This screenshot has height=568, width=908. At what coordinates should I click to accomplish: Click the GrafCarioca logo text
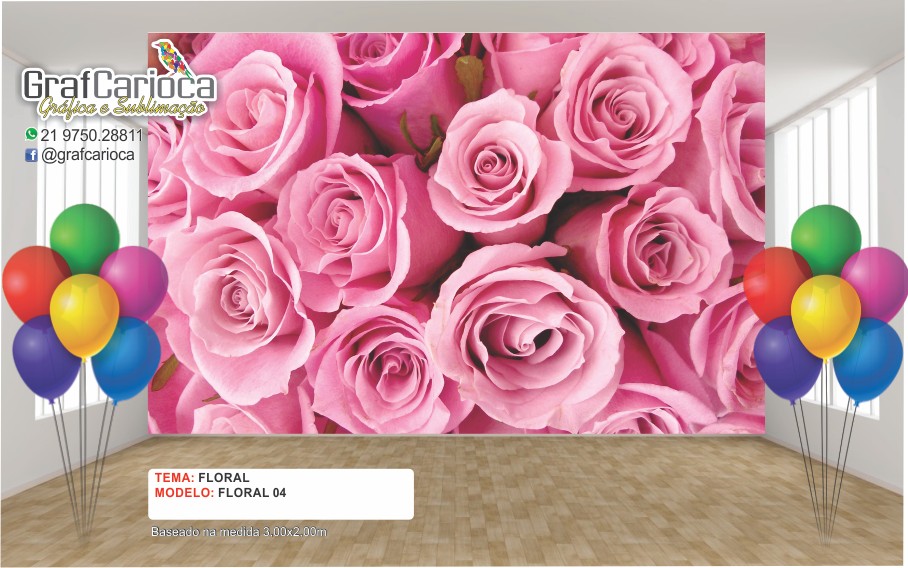pyautogui.click(x=119, y=86)
